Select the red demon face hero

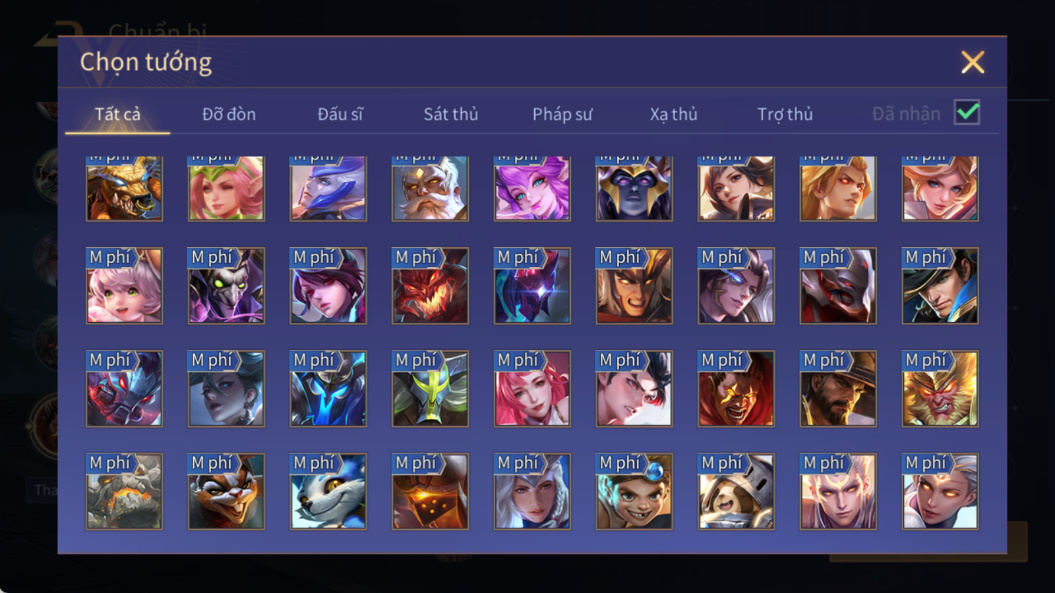coord(430,285)
